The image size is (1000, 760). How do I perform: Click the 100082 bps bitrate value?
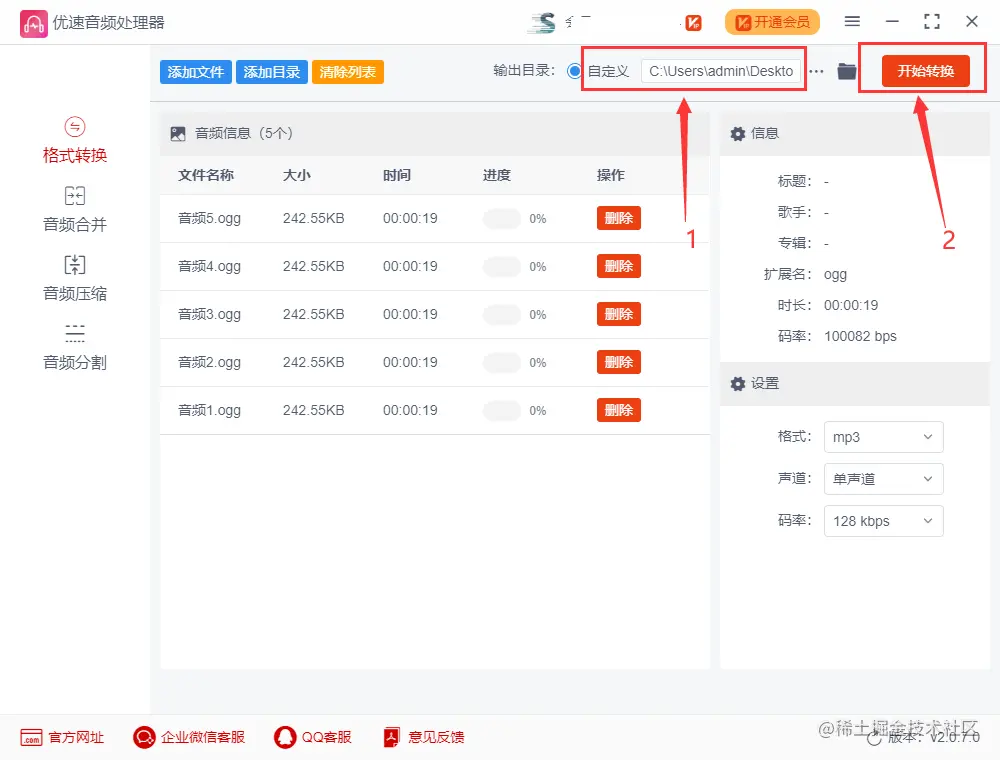coord(860,336)
